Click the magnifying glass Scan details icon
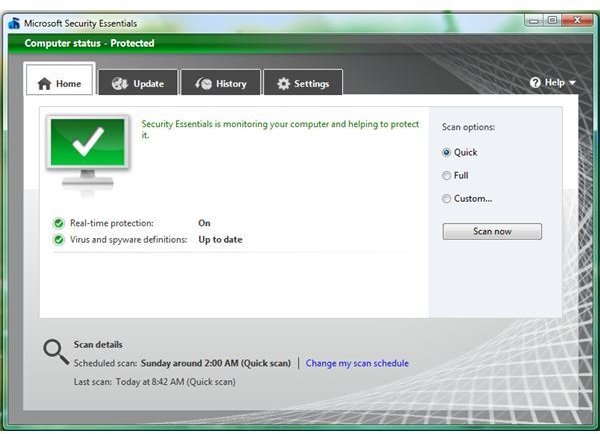 pos(56,352)
